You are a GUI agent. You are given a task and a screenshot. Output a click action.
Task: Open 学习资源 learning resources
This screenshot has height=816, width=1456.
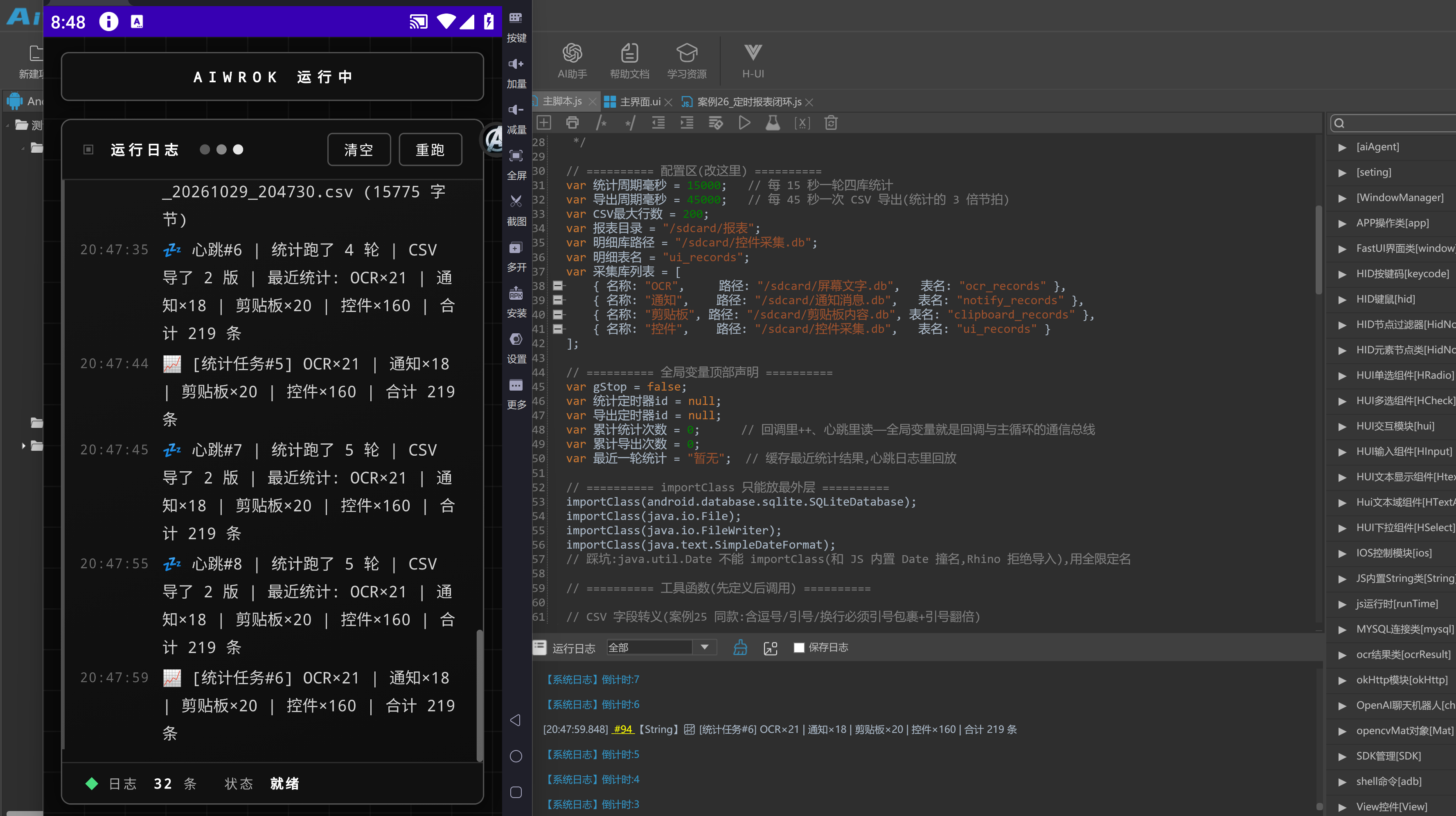coord(687,61)
